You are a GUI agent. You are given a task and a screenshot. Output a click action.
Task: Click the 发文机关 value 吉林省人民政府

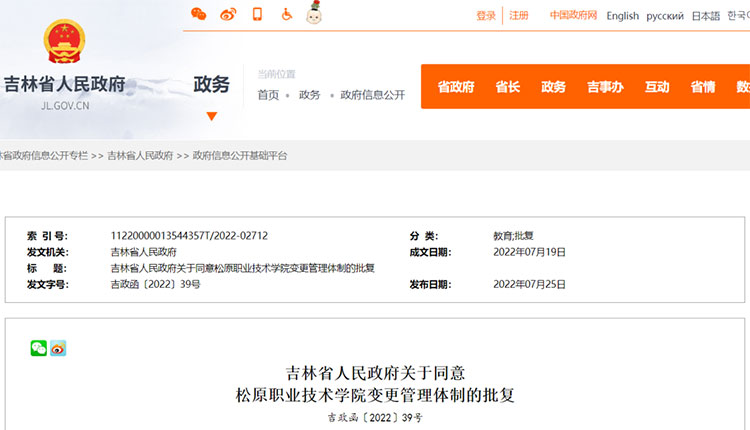[x=143, y=252]
